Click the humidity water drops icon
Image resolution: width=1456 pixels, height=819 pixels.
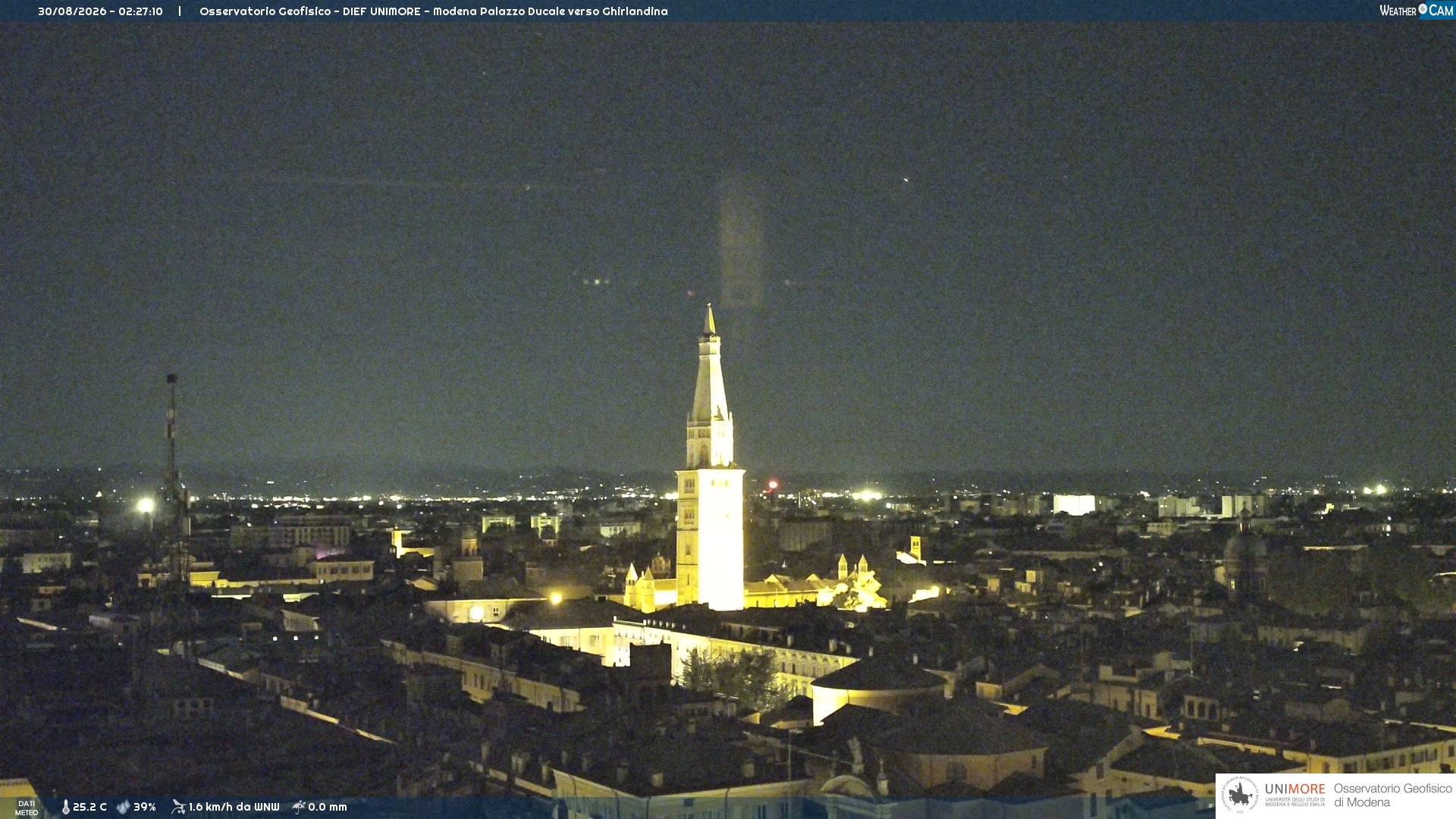pos(123,807)
